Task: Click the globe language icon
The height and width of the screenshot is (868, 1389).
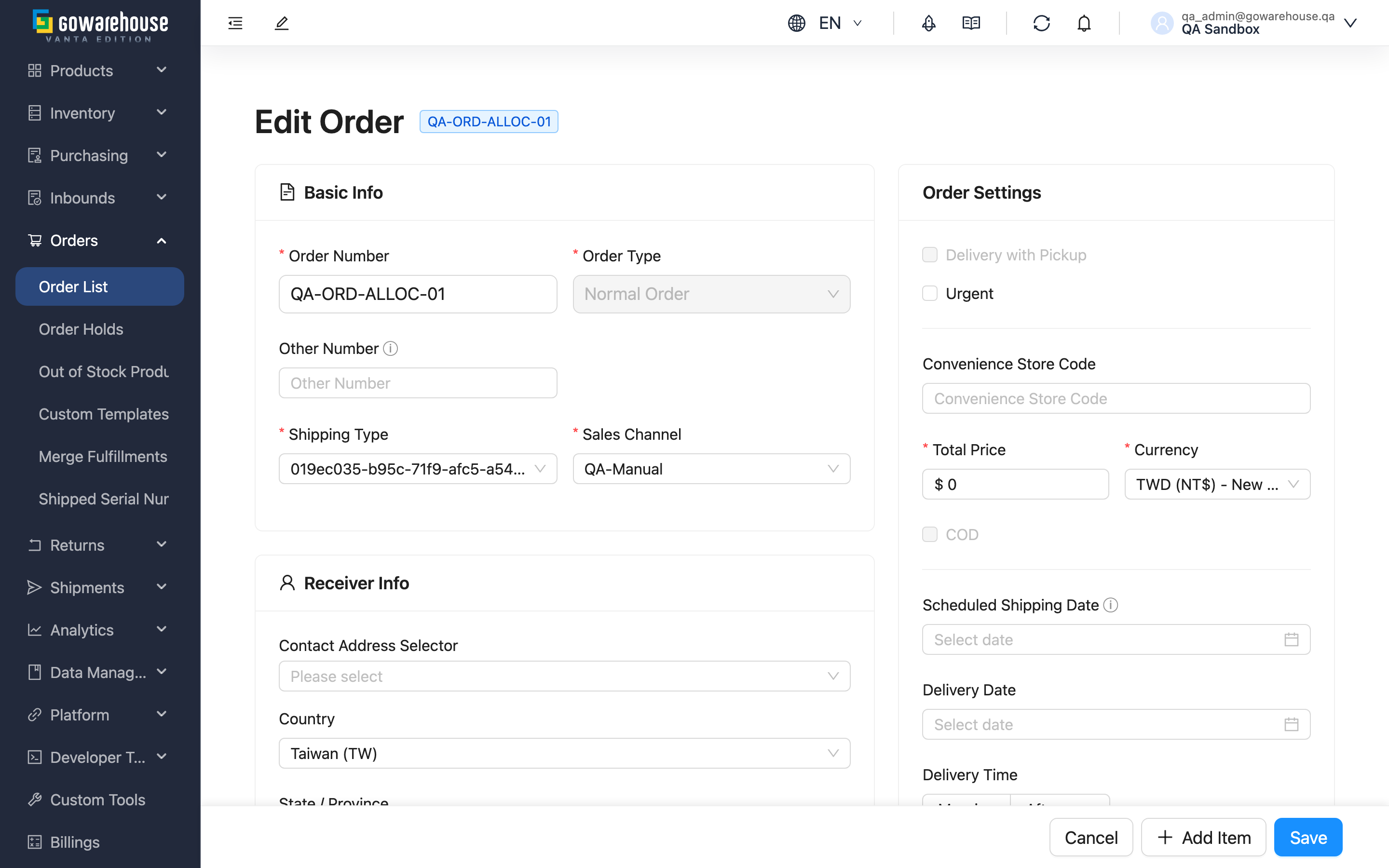Action: click(x=797, y=23)
